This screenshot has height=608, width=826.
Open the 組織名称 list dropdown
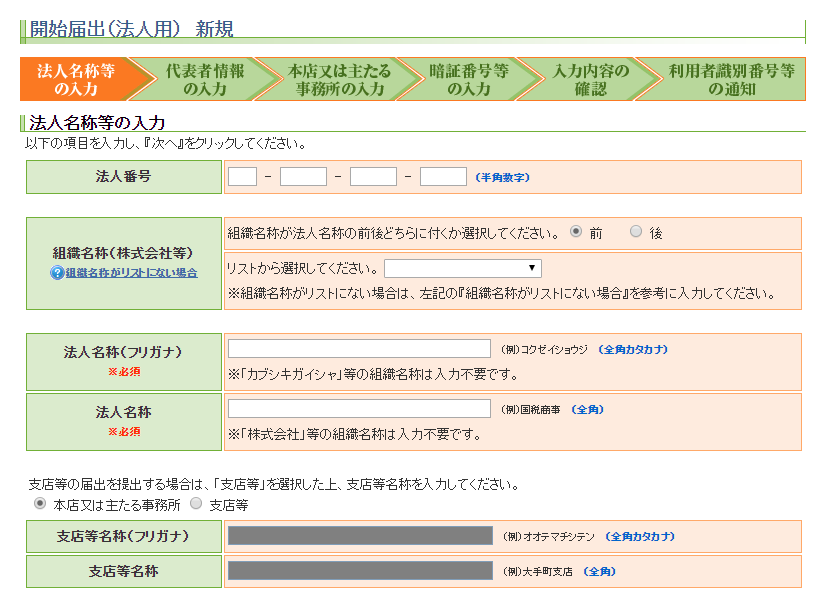tap(463, 268)
